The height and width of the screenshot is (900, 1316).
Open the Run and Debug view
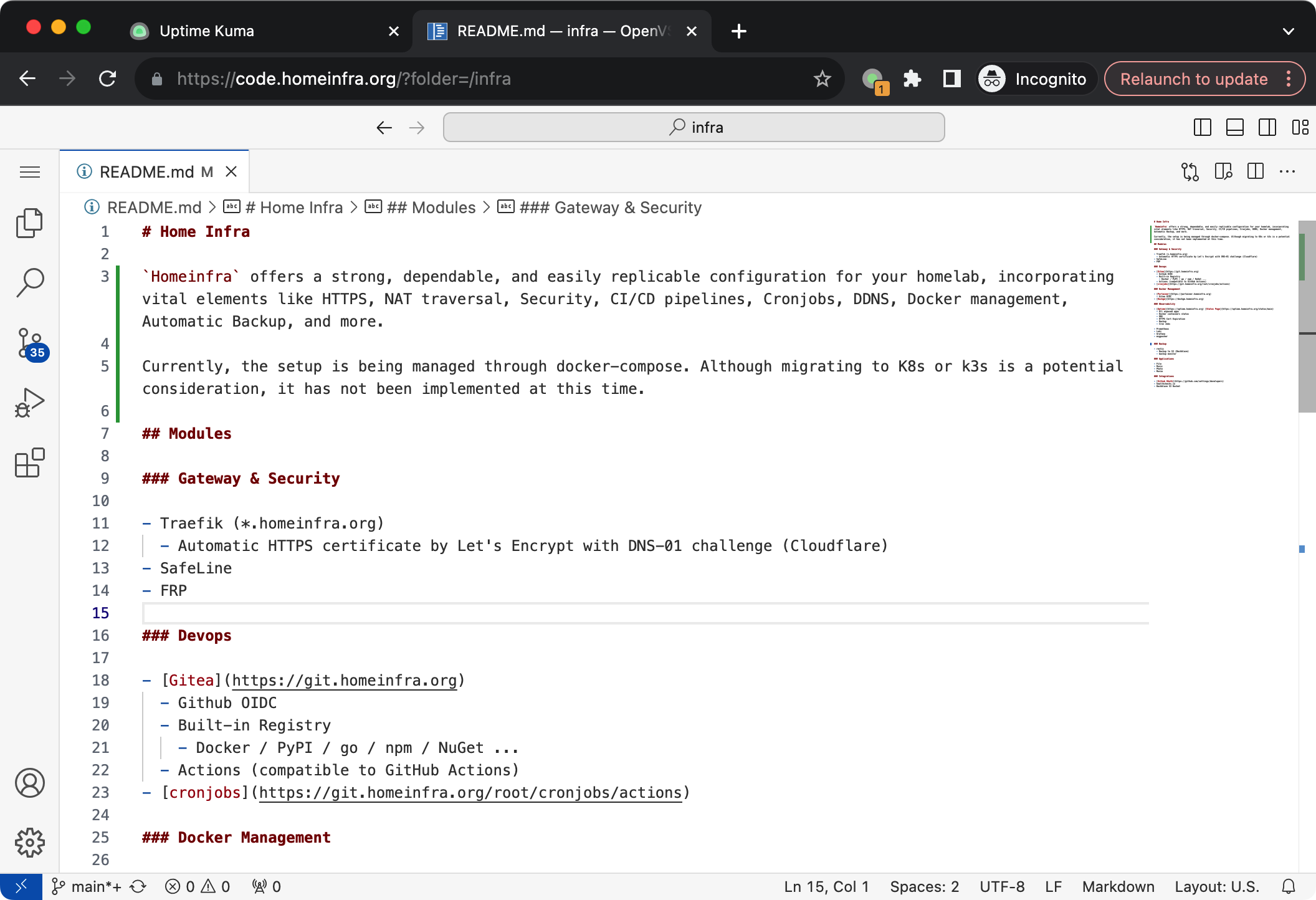29,403
